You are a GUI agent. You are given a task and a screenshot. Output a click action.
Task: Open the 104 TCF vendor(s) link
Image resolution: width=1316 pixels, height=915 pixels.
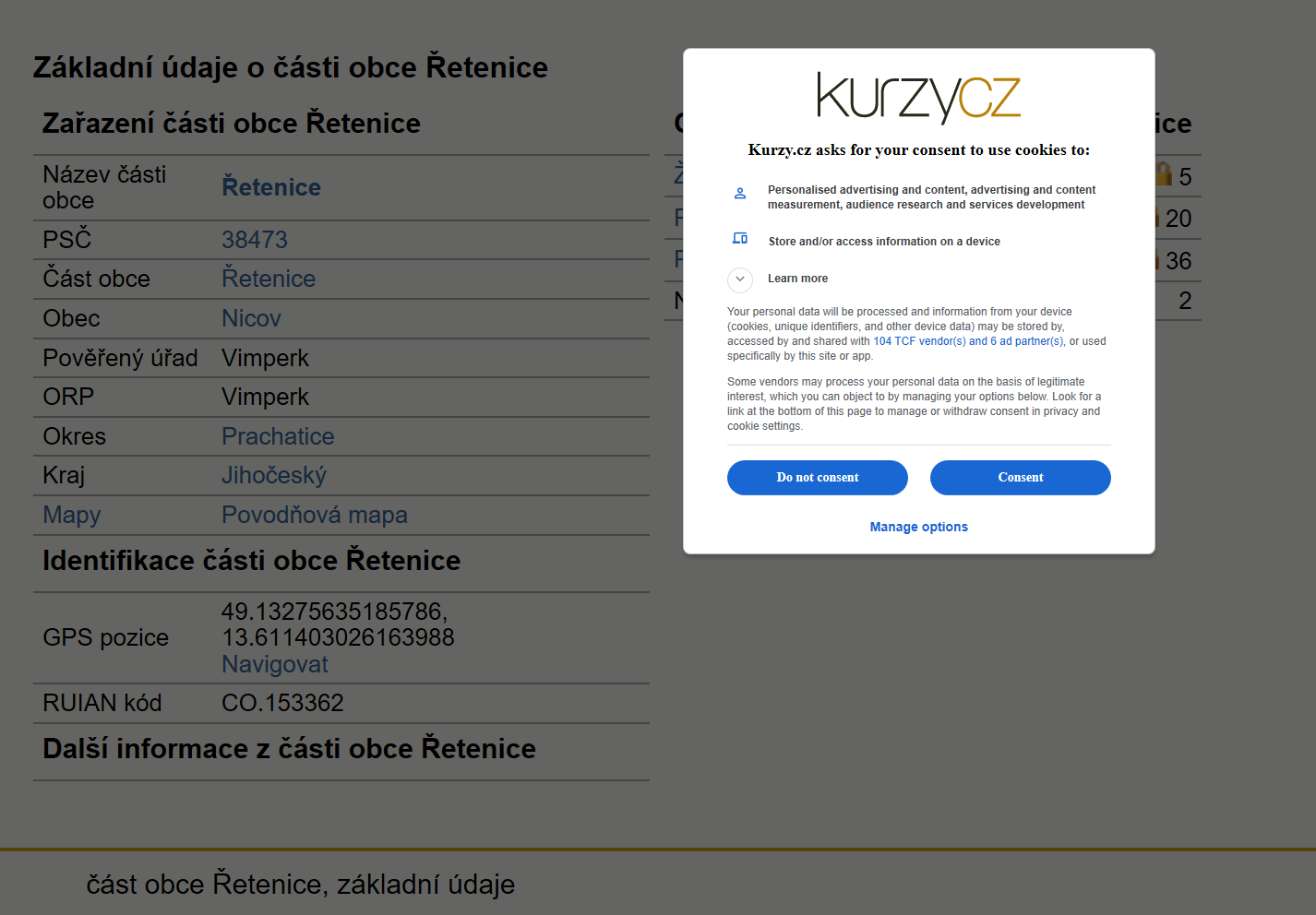coord(919,341)
